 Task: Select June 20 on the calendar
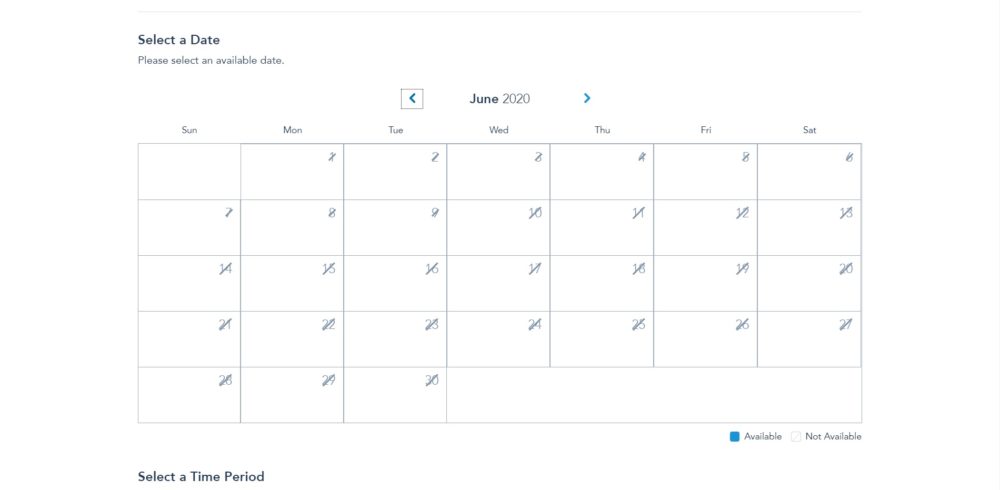point(809,283)
